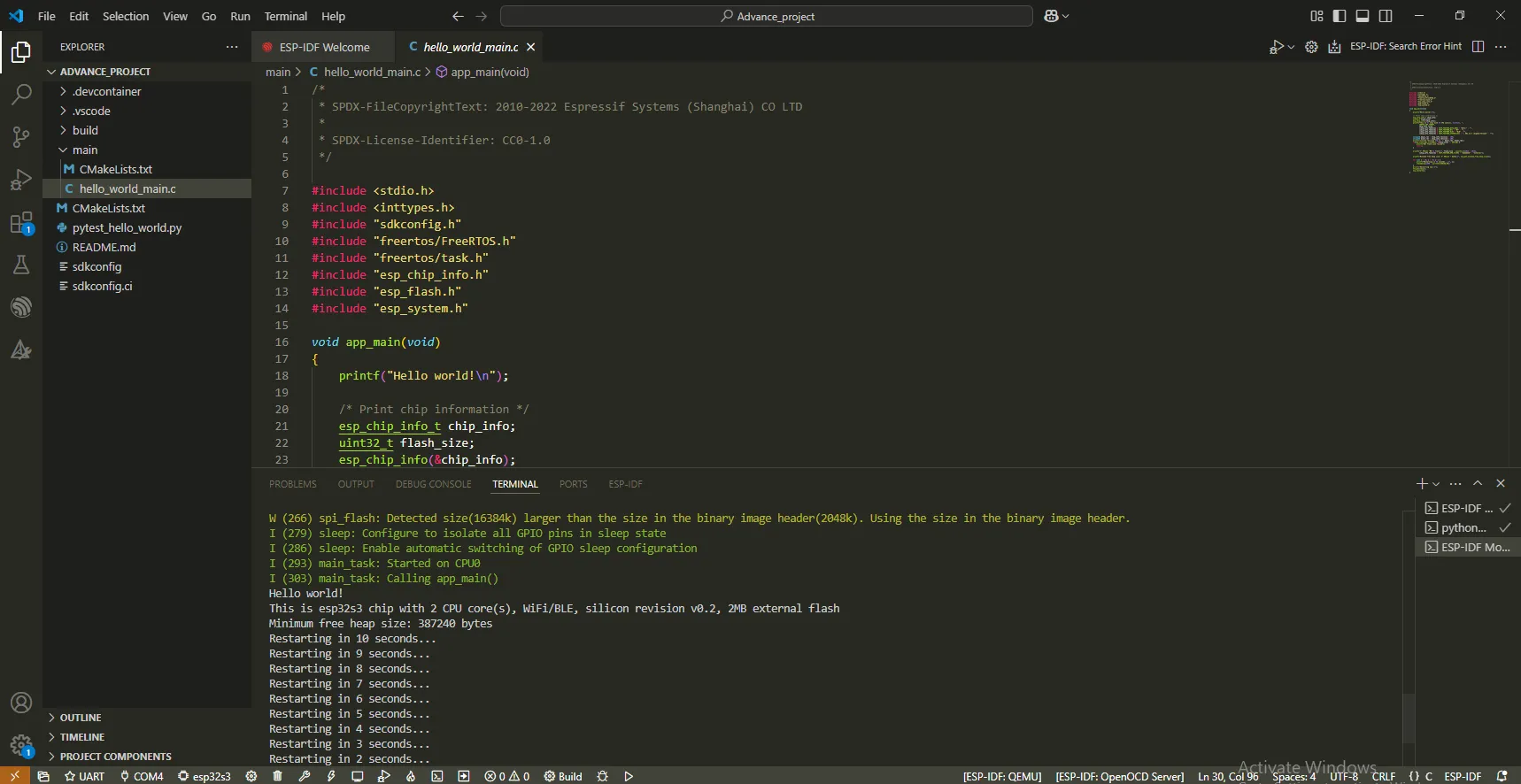This screenshot has height=784, width=1521.
Task: Toggle the bottom panel visibility
Action: click(1363, 16)
